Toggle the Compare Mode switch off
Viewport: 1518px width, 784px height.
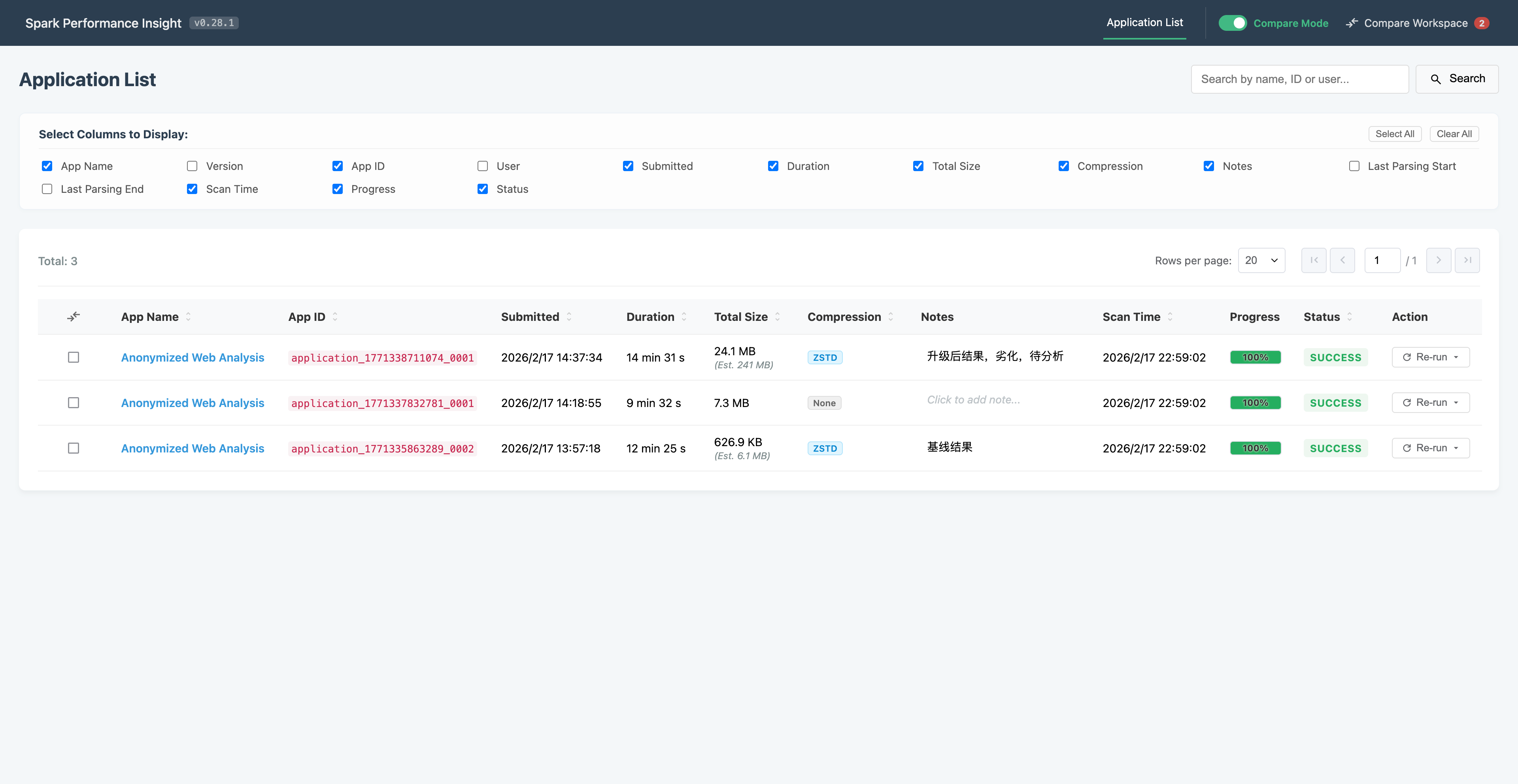(x=1232, y=23)
